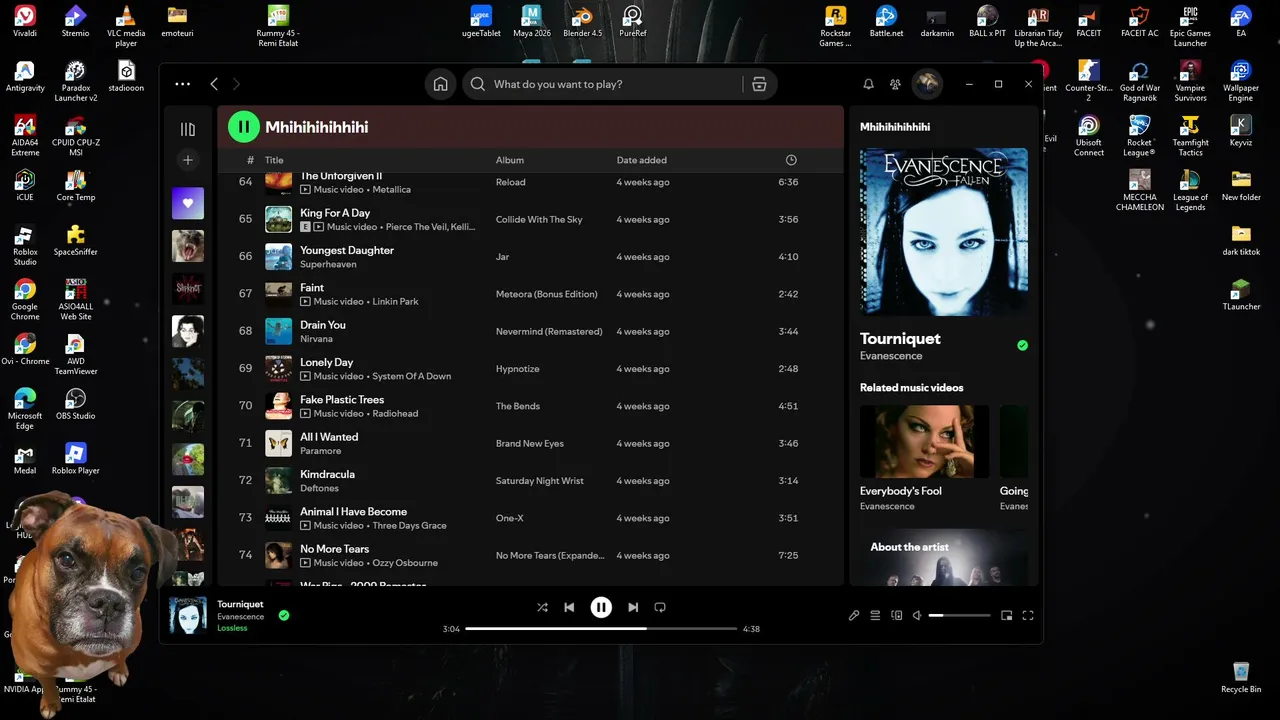Viewport: 1280px width, 720px height.
Task: Show lyrics with the microphone icon
Action: click(x=854, y=616)
